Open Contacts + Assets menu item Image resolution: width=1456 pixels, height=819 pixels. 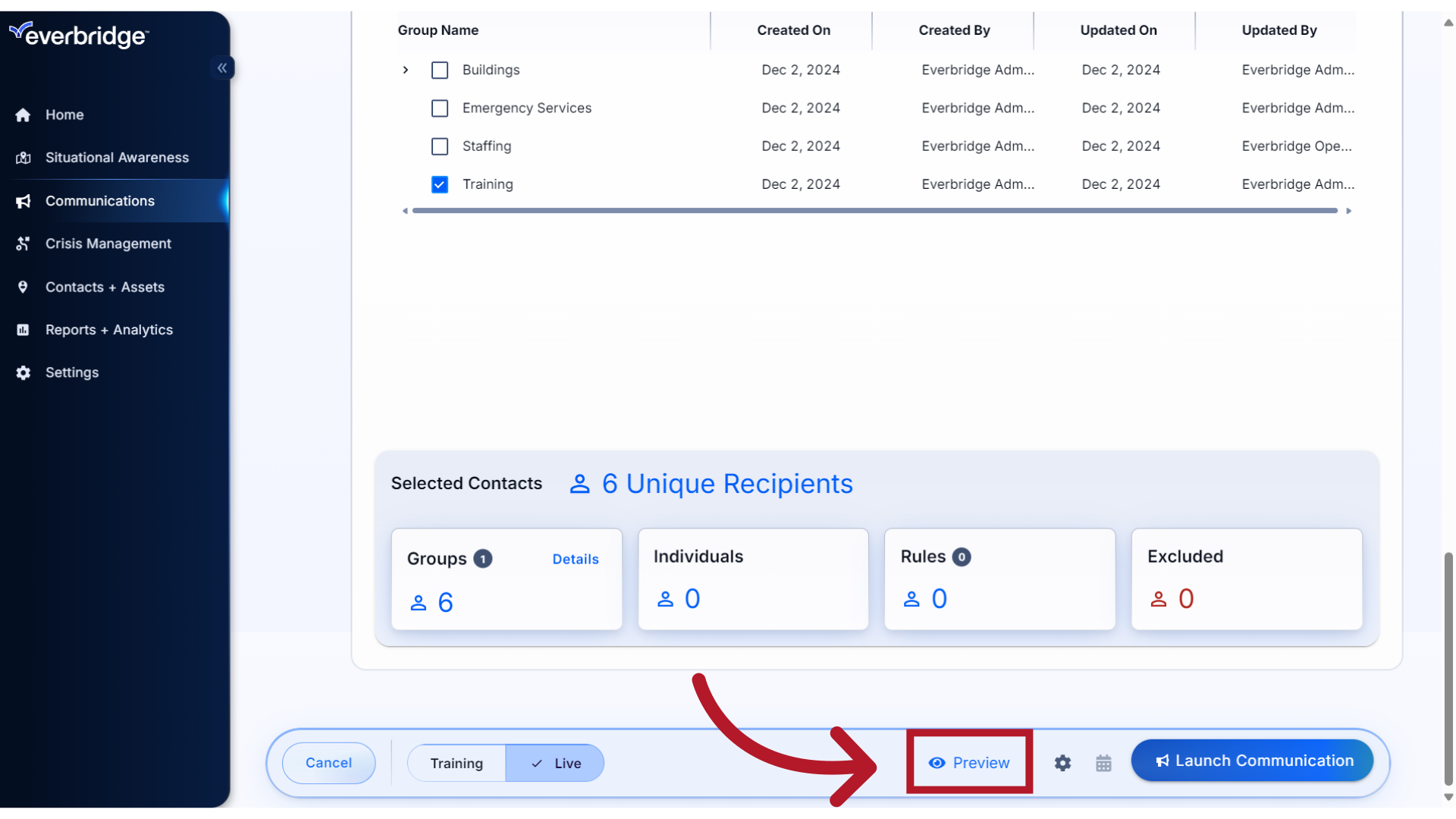pos(115,287)
